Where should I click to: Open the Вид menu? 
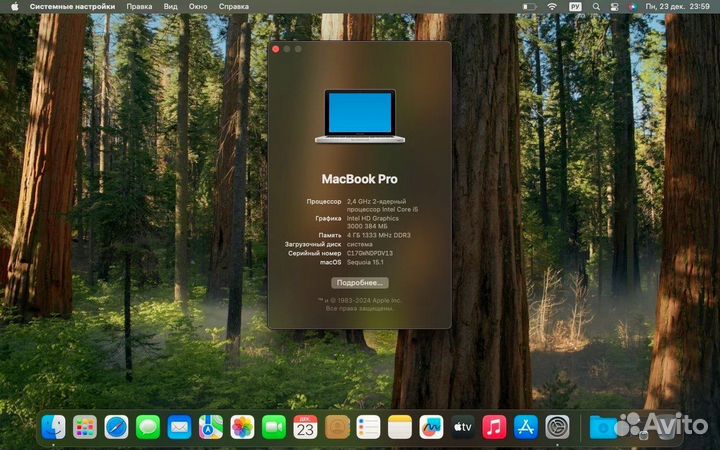(170, 6)
